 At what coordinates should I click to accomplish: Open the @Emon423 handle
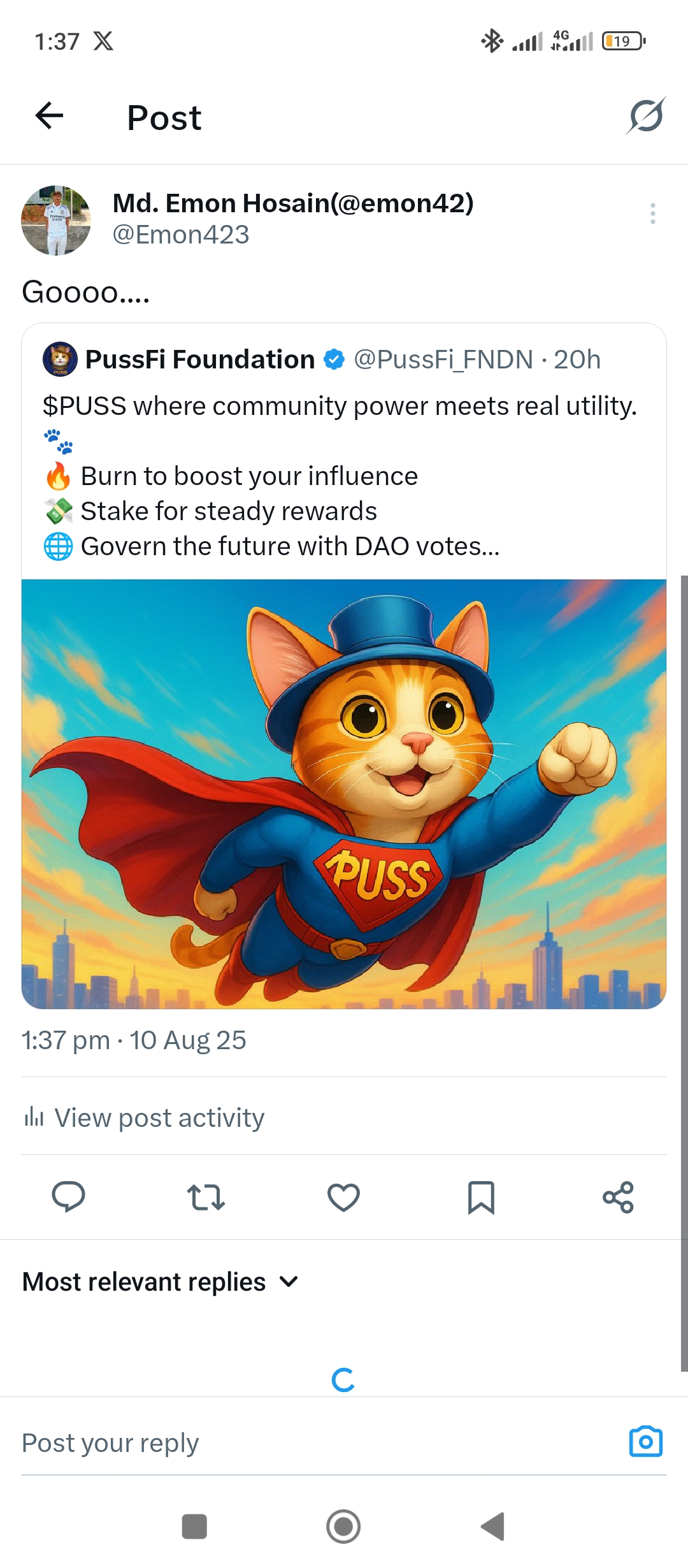click(181, 235)
